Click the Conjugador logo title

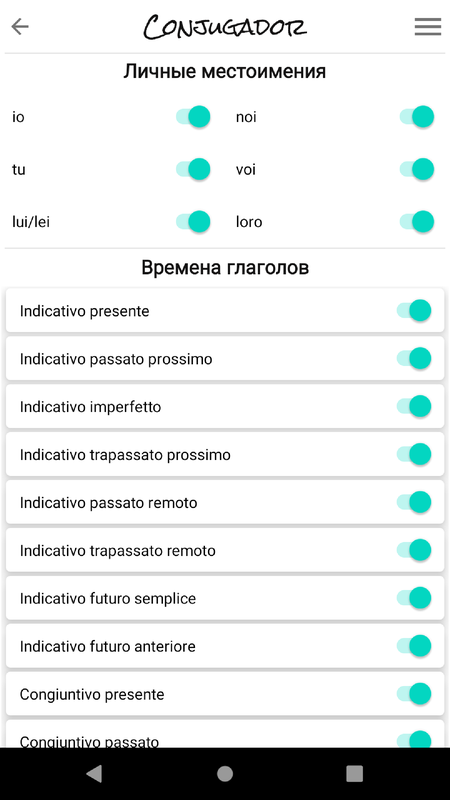tap(225, 27)
